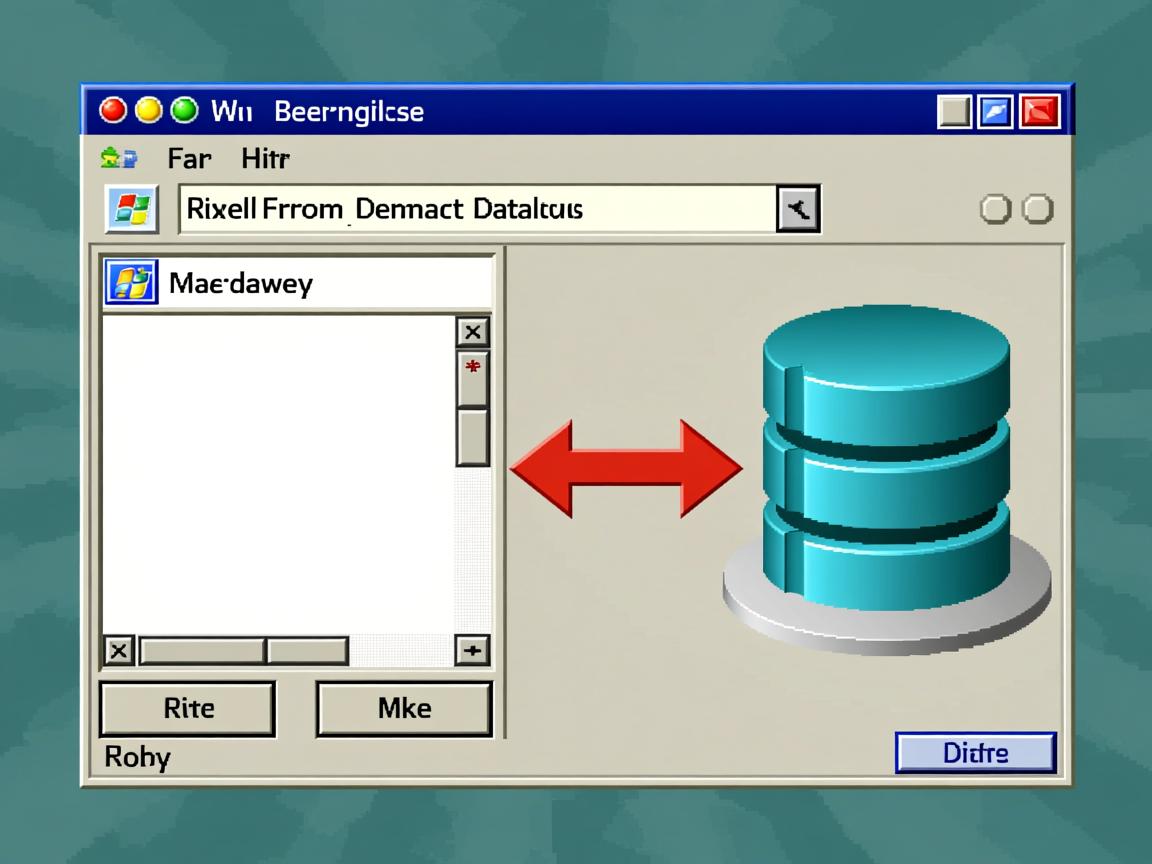Image resolution: width=1152 pixels, height=864 pixels.
Task: Expand the Rixell From Demact dropdown arrow
Action: pyautogui.click(x=798, y=209)
